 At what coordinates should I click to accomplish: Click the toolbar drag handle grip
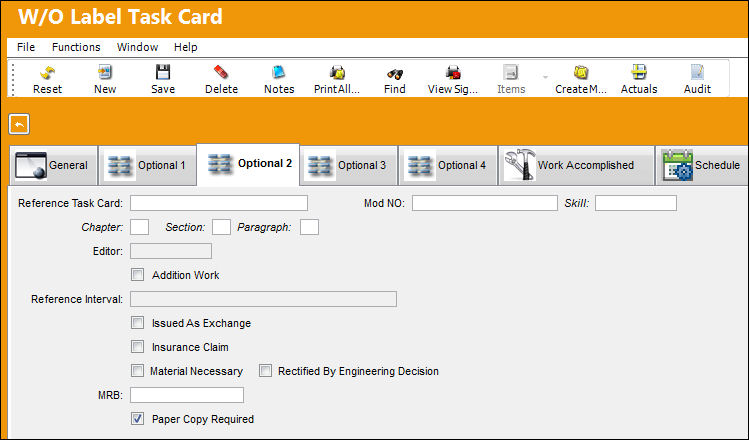[13, 79]
